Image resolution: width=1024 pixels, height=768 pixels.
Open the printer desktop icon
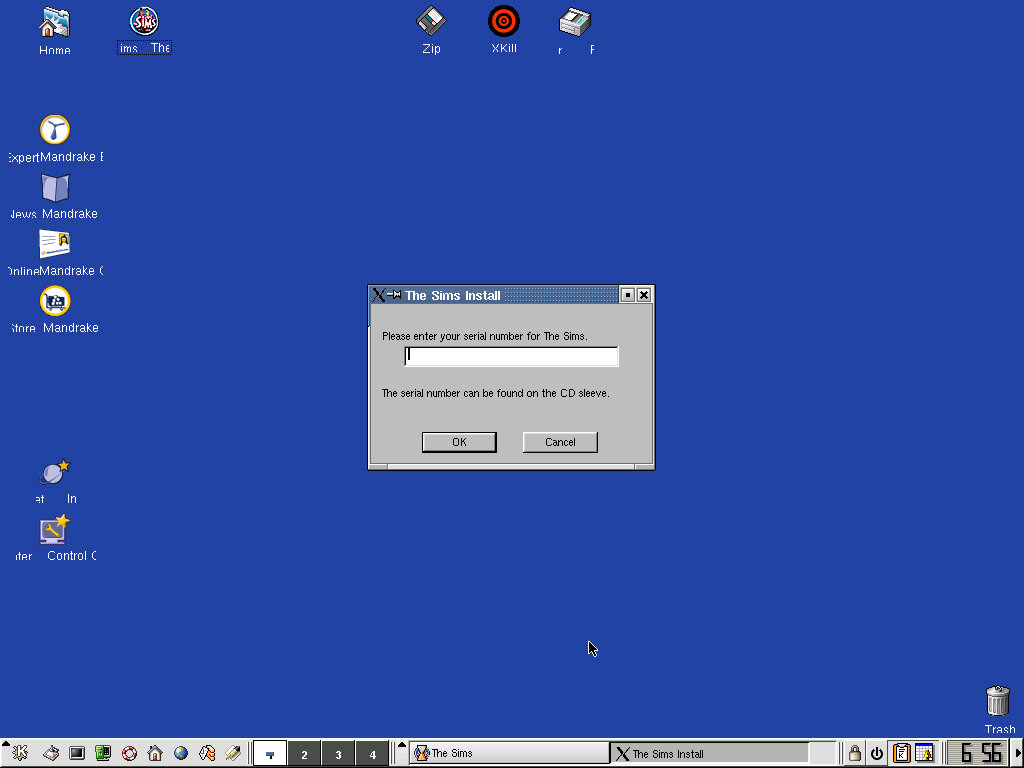[x=575, y=22]
